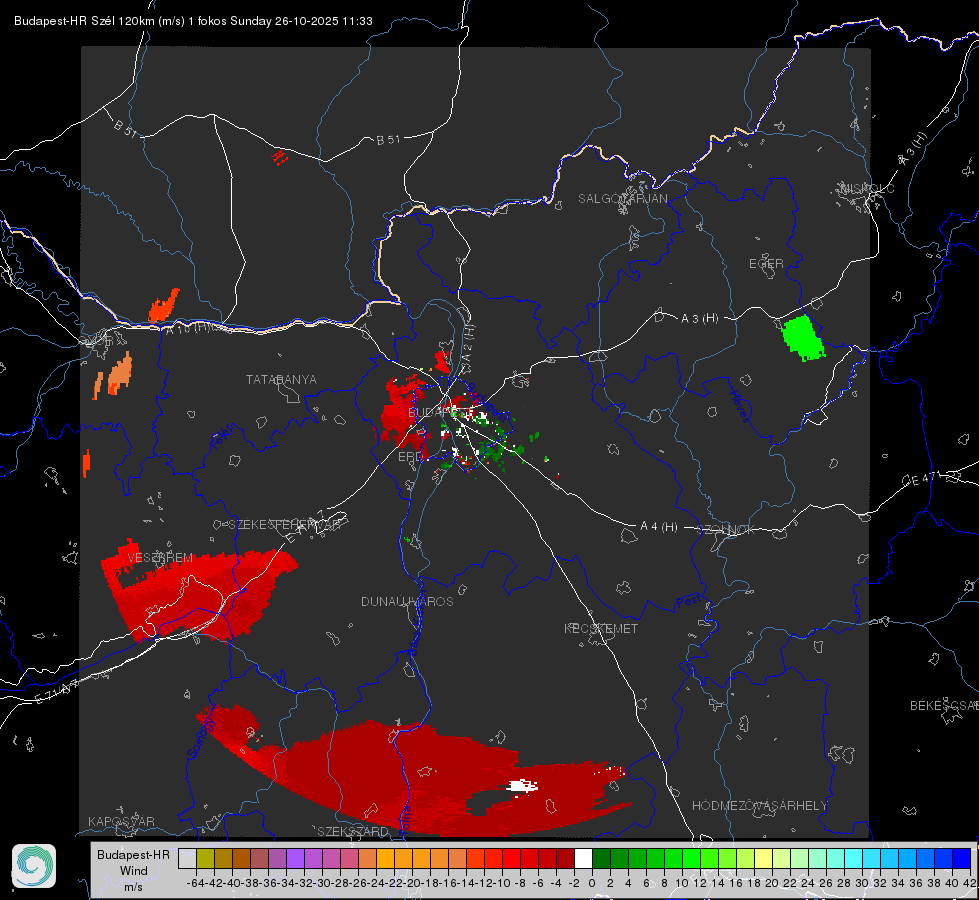
Task: Choose the dark red swatch between -4 and -2
Action: pos(565,859)
